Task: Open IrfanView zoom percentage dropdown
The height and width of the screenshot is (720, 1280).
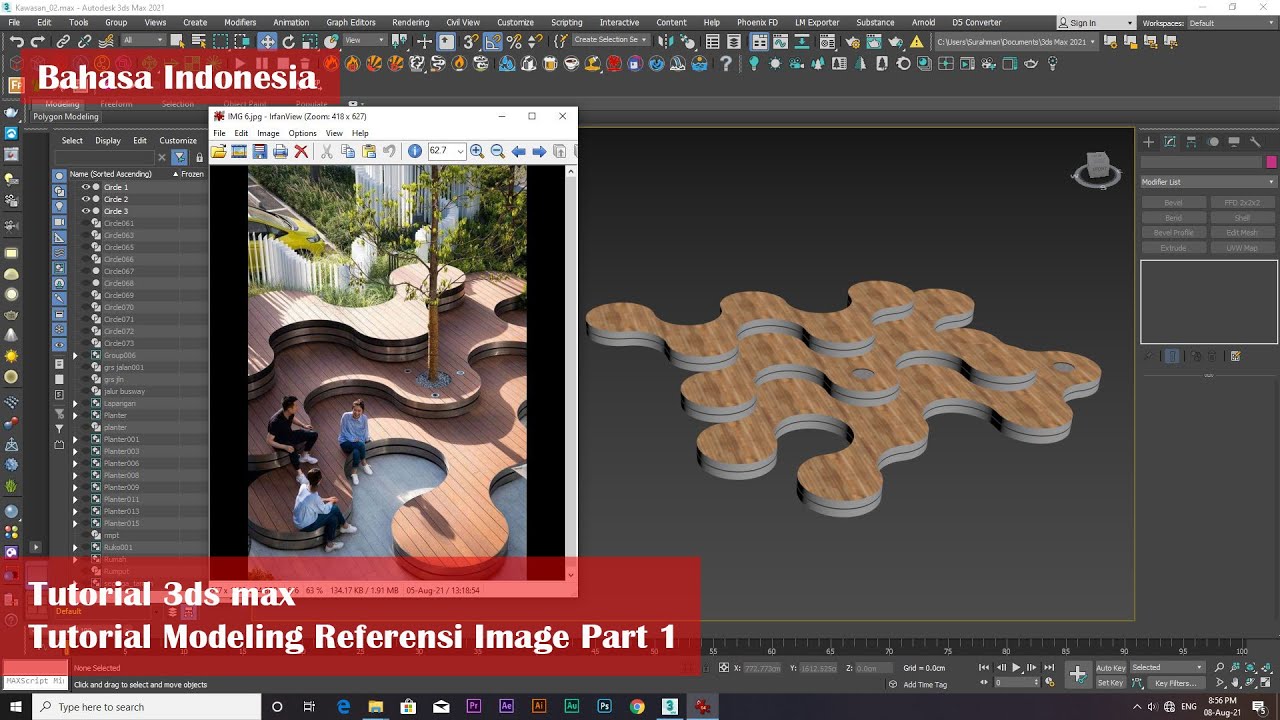Action: pos(460,151)
